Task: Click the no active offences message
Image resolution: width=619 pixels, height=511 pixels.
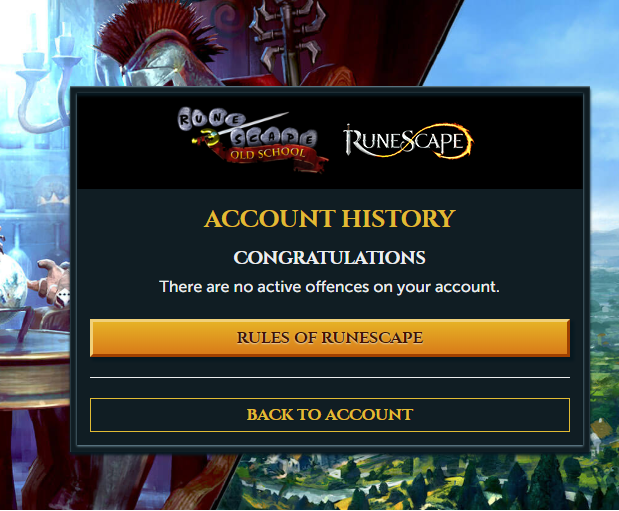Action: click(x=330, y=287)
